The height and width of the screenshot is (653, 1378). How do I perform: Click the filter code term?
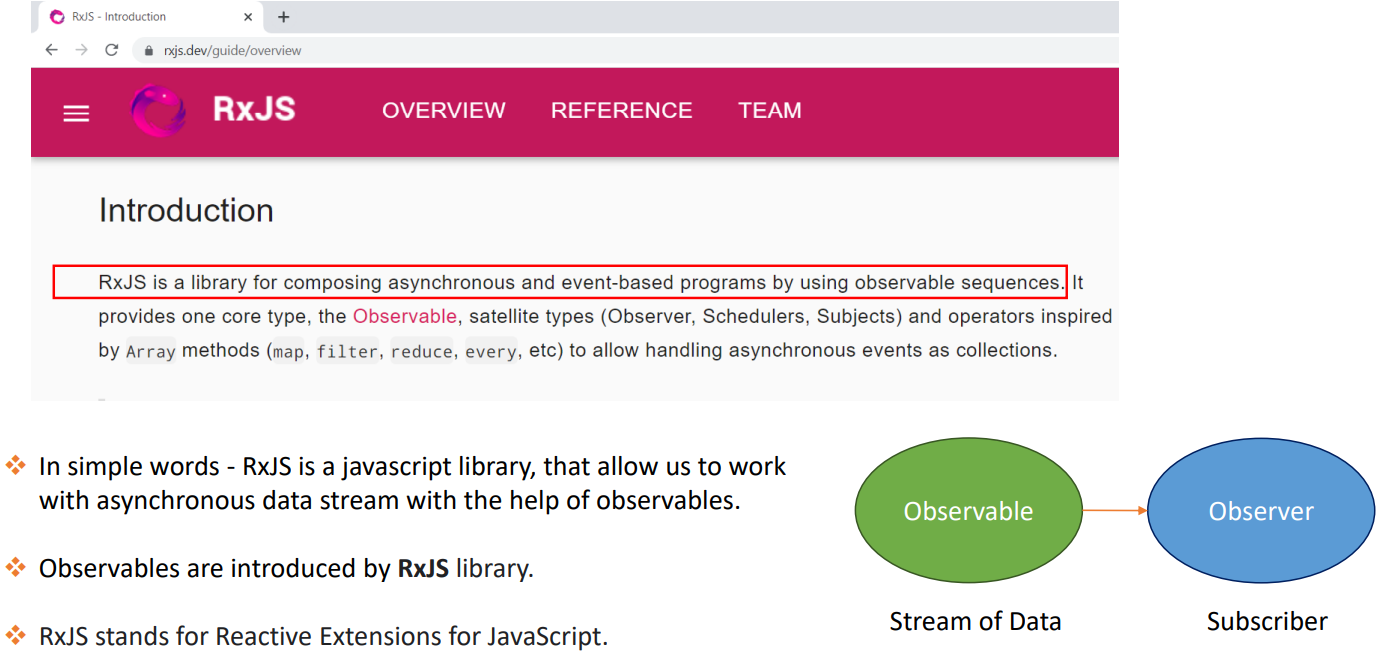point(348,352)
